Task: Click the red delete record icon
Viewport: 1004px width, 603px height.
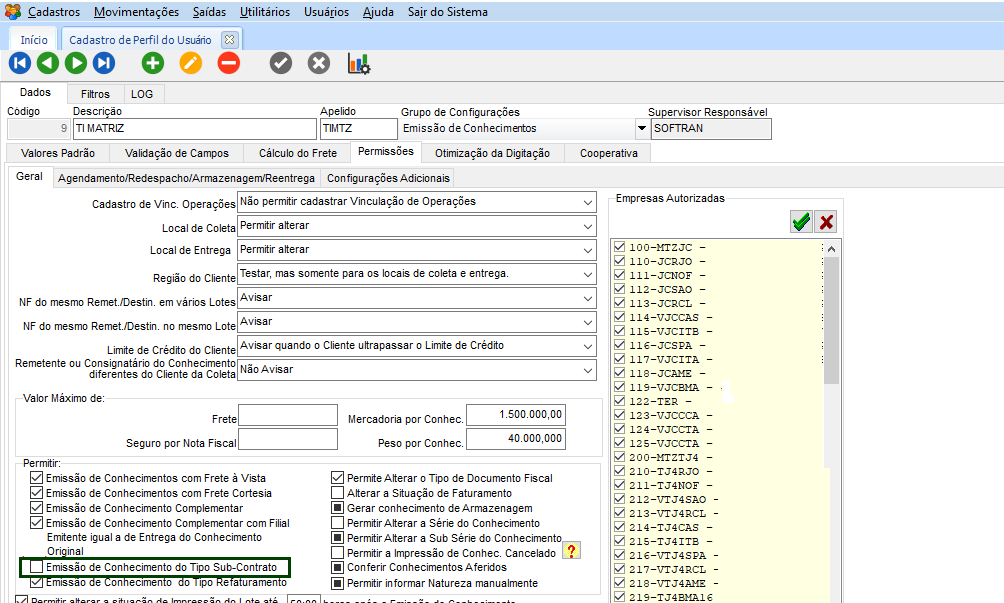Action: point(228,63)
